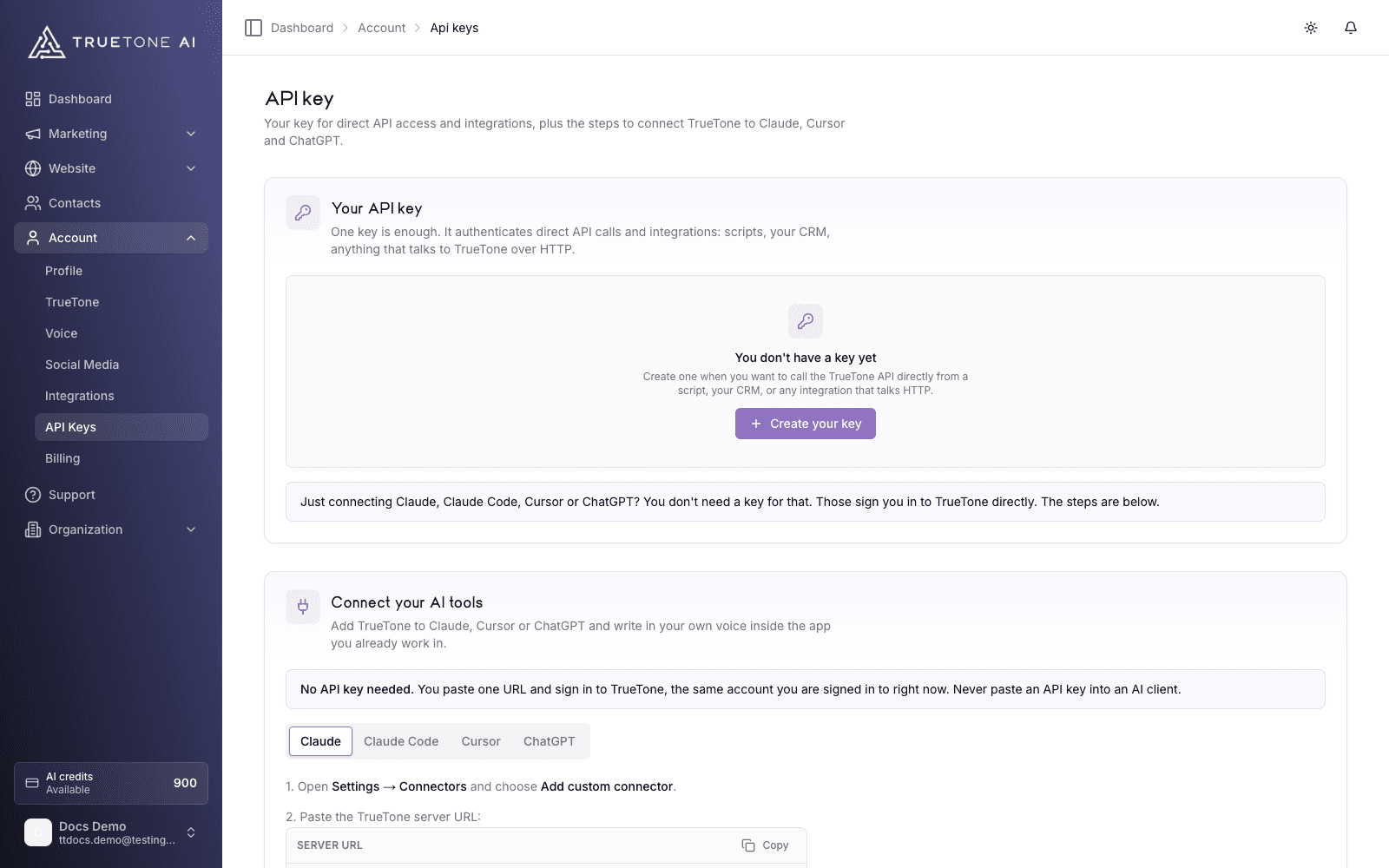Expand the Marketing menu chevron
Screen dimensions: 1389x868
pos(191,134)
